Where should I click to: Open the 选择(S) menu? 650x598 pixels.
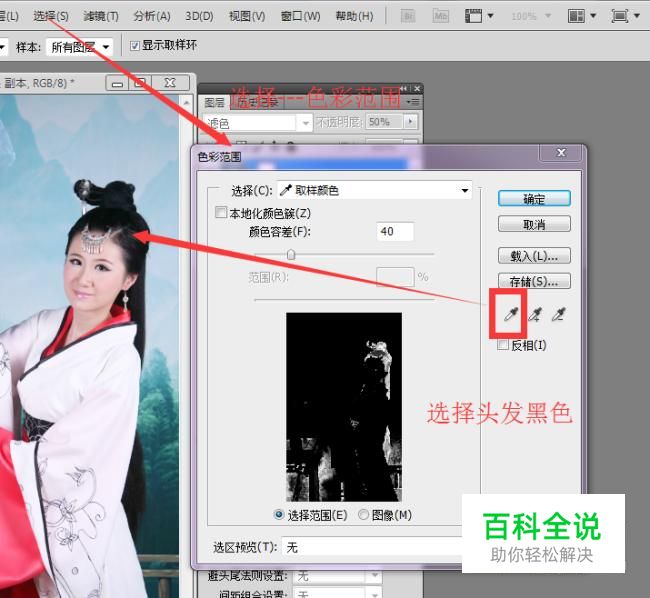click(51, 17)
